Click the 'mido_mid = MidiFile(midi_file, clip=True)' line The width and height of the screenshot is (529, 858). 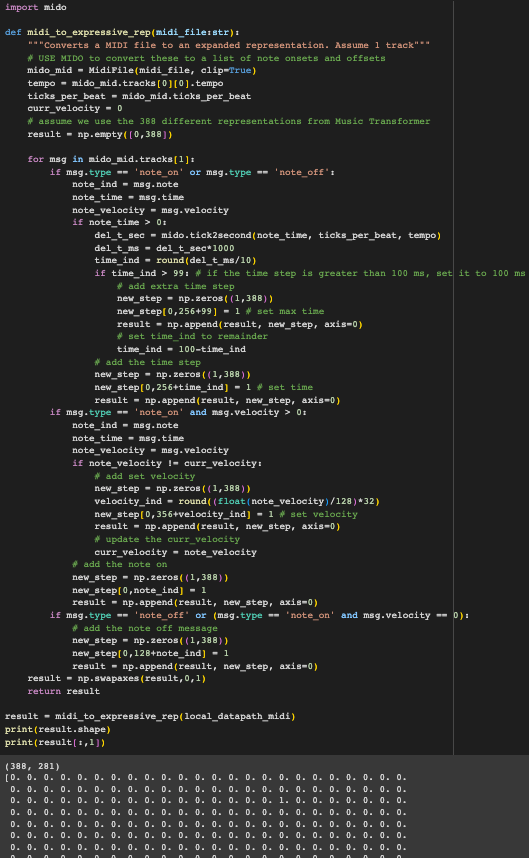142,70
